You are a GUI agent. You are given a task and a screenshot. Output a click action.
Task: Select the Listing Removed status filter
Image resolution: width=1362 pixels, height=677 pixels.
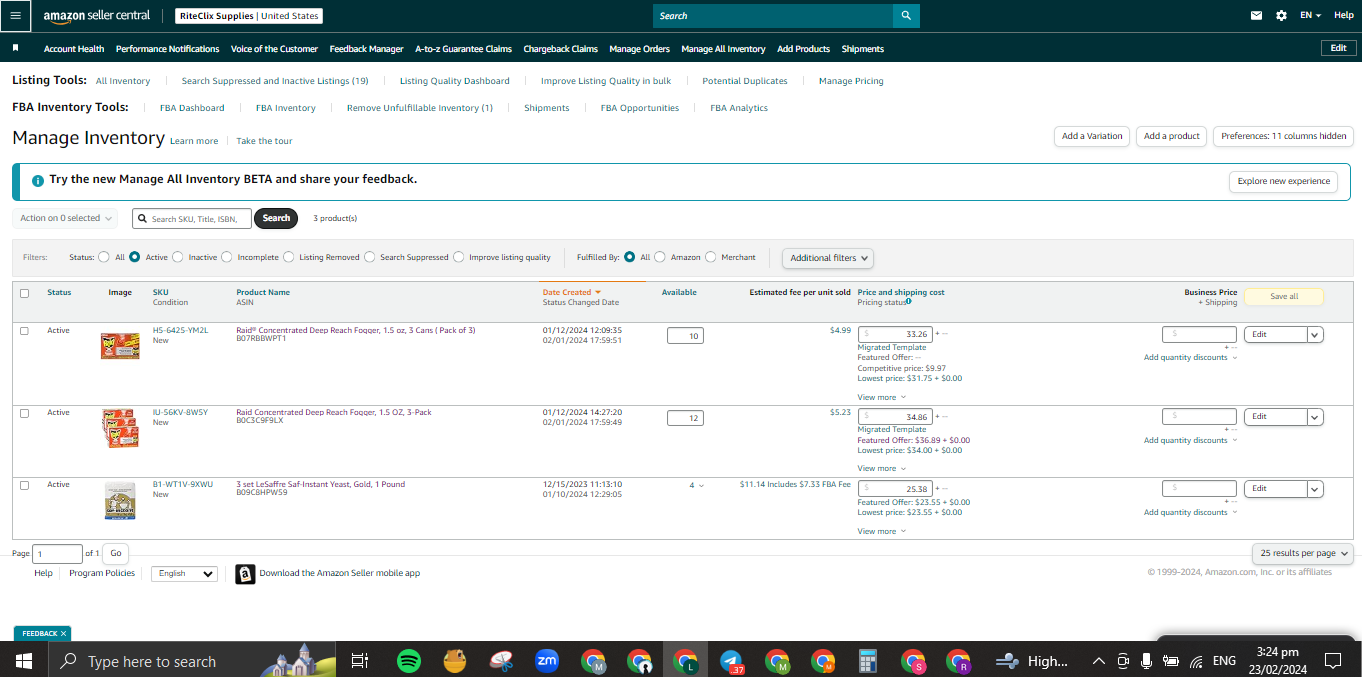289,257
